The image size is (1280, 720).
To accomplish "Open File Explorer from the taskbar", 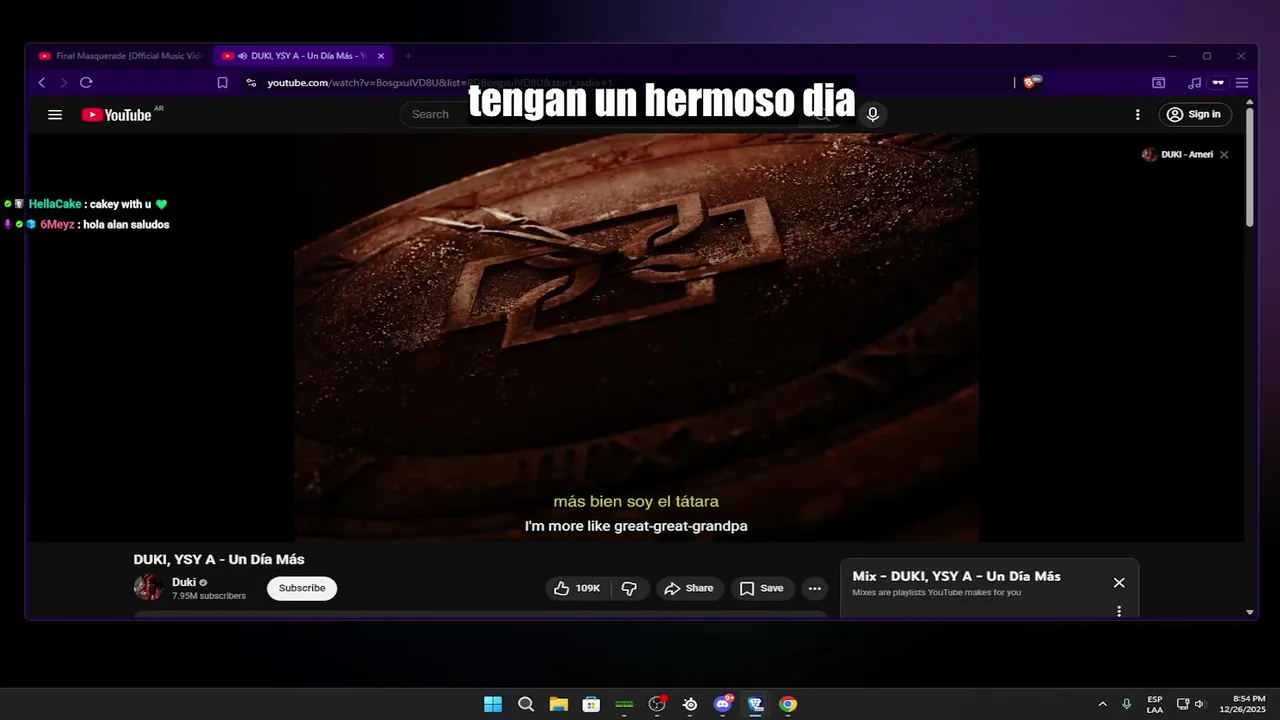I will point(558,704).
